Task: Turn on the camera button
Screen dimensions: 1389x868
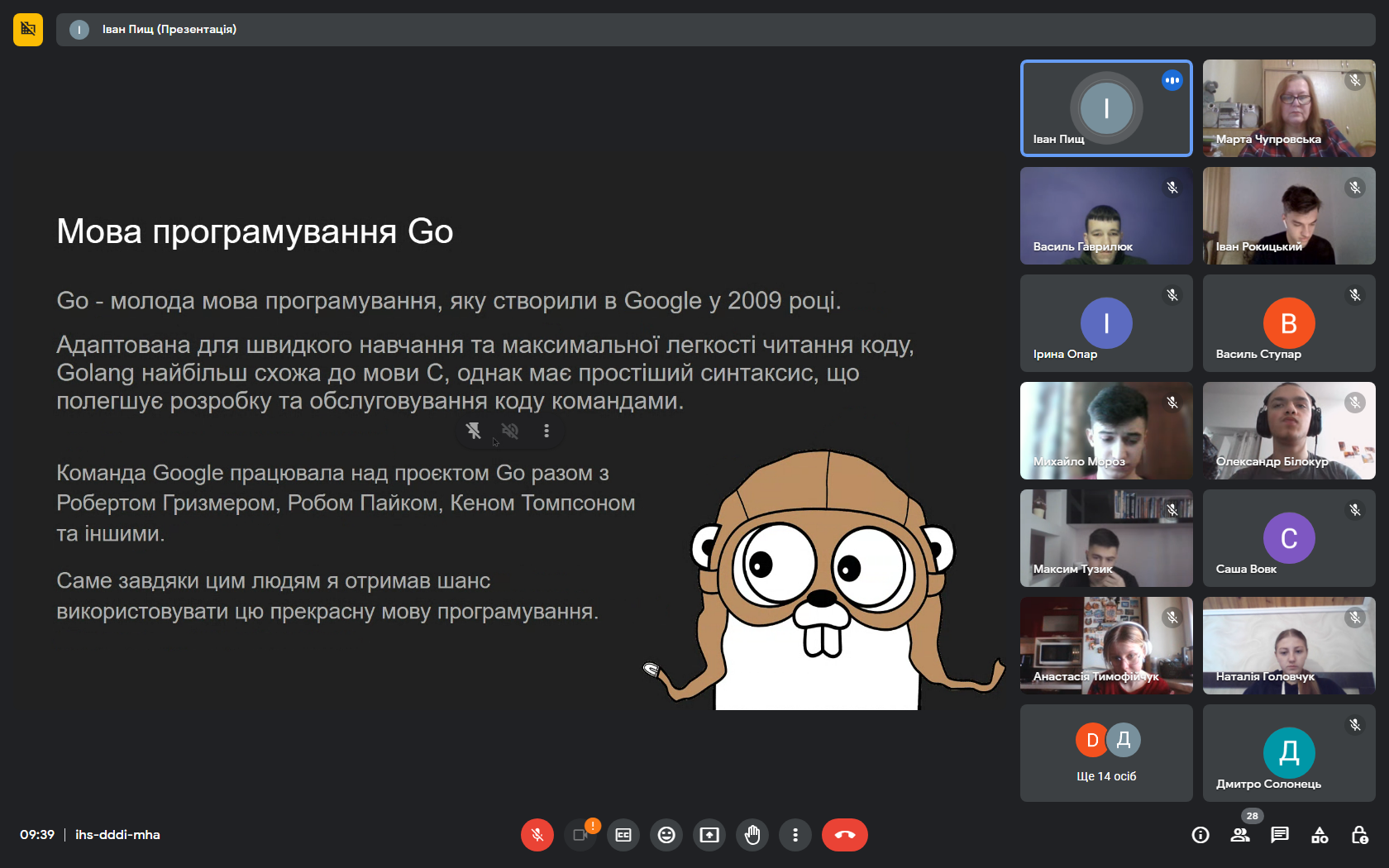Action: coord(580,835)
